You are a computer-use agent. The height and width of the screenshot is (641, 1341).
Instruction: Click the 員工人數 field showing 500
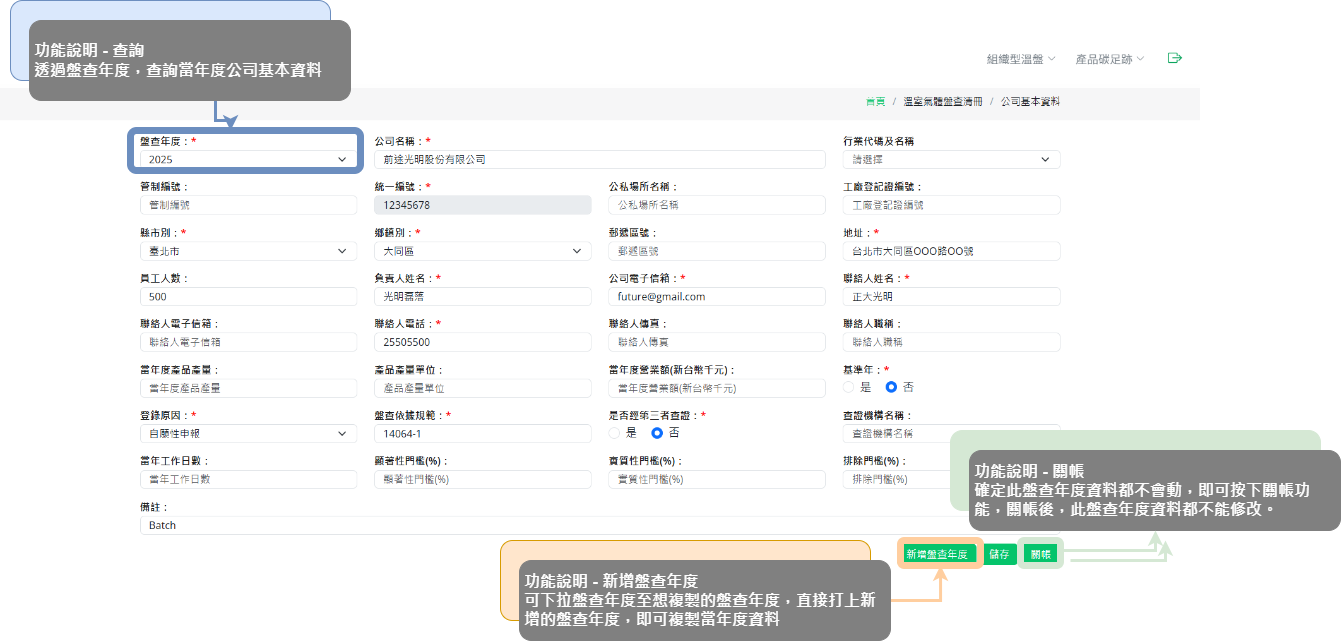pyautogui.click(x=248, y=297)
